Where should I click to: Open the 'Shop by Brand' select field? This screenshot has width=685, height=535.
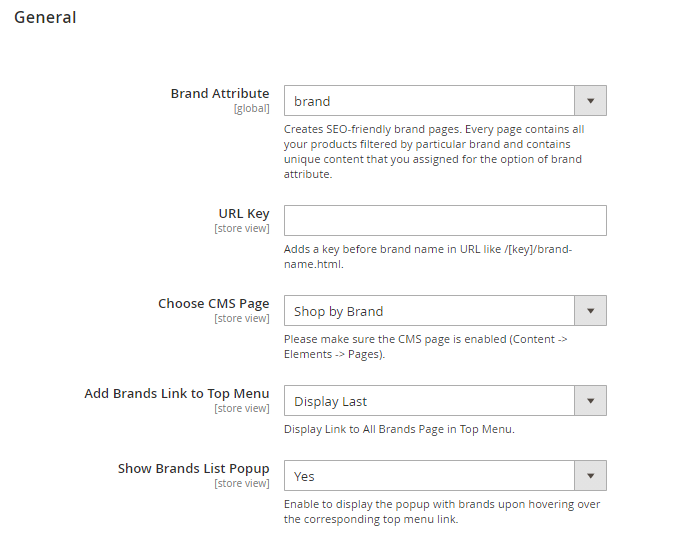coord(429,311)
